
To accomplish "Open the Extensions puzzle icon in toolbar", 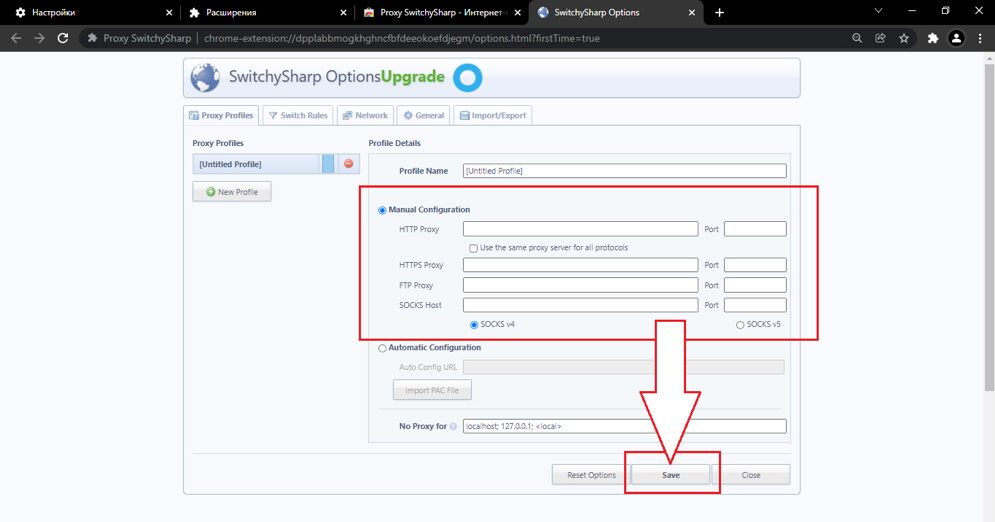I will (932, 38).
